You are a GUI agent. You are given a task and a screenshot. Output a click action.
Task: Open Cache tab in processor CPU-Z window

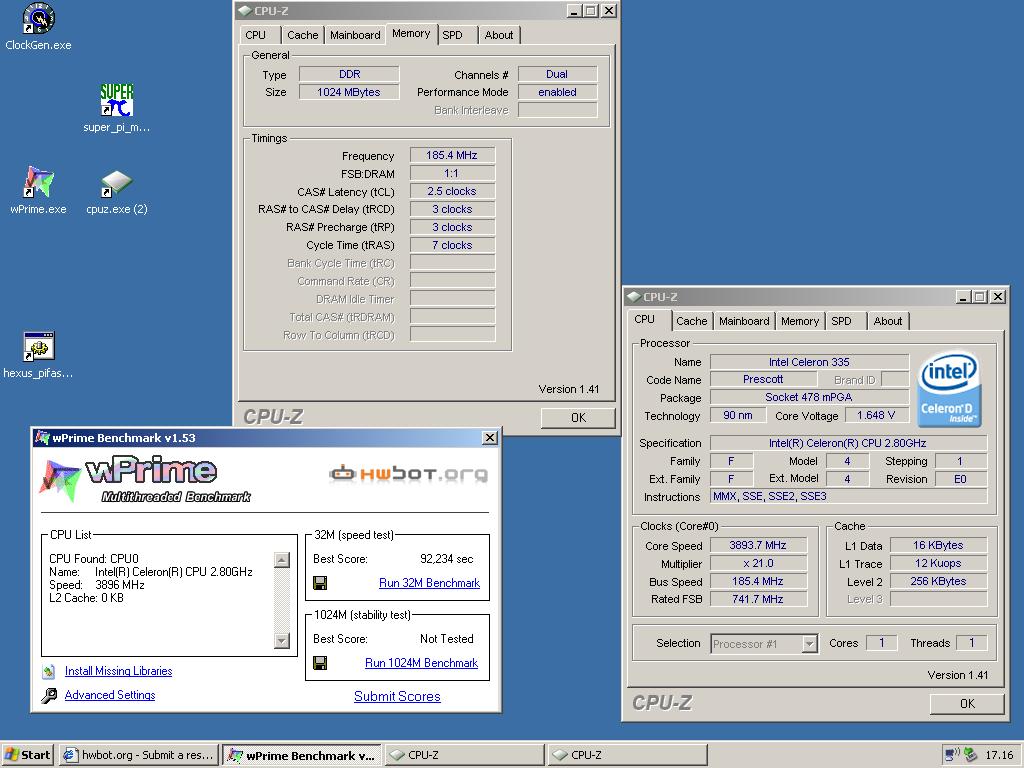pos(692,321)
